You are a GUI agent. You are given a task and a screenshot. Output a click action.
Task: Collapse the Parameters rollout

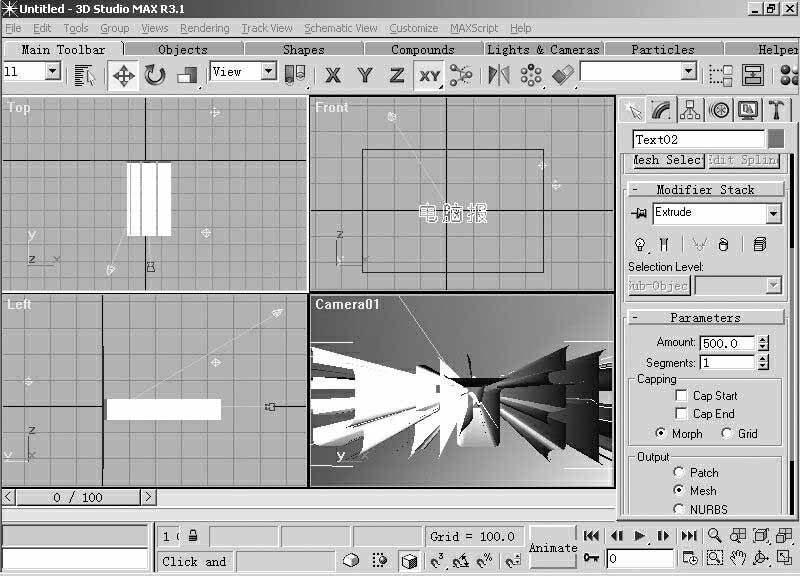click(705, 318)
